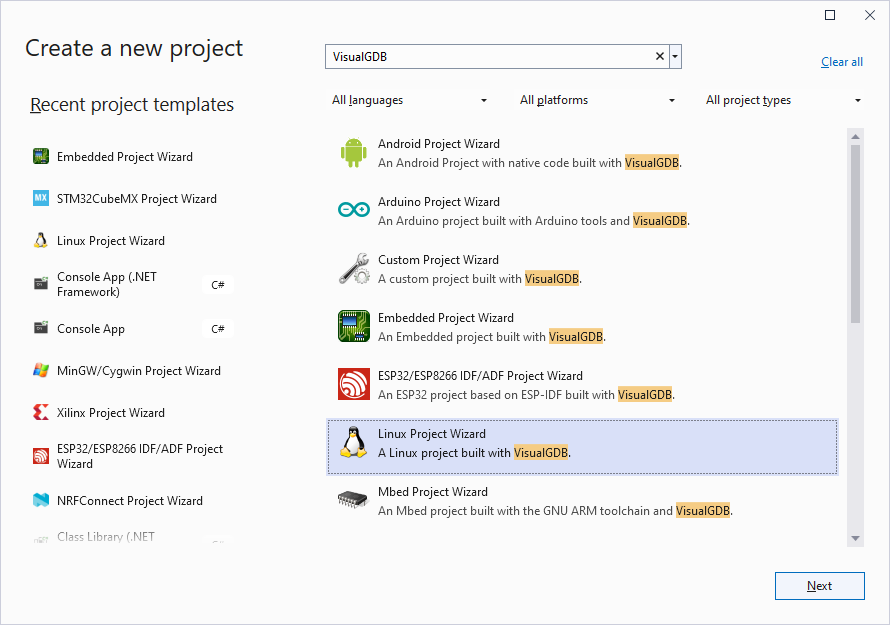The image size is (890, 625).
Task: Close the Create a new project dialog
Action: pyautogui.click(x=870, y=15)
